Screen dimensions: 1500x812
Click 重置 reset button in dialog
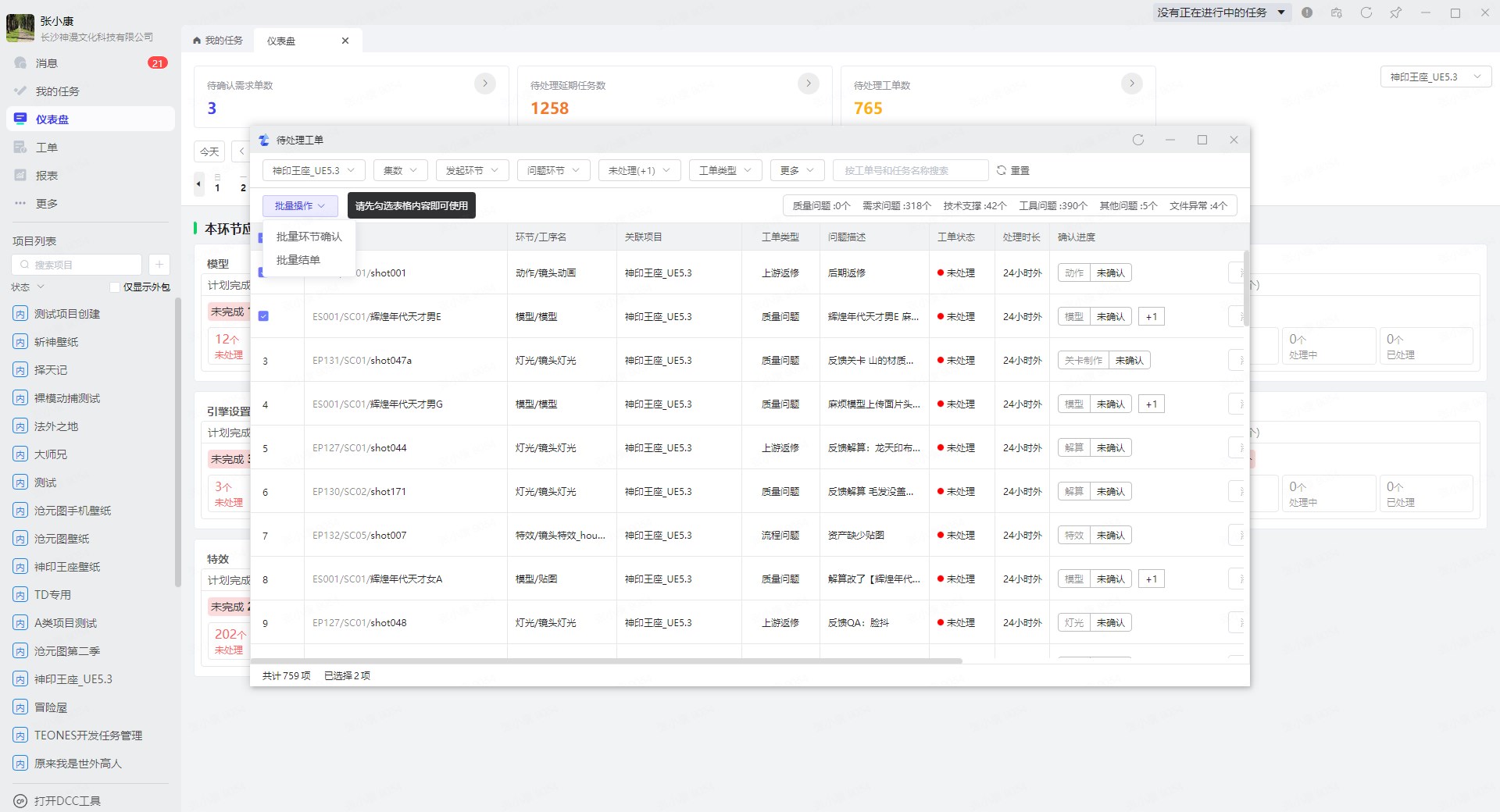point(1013,170)
